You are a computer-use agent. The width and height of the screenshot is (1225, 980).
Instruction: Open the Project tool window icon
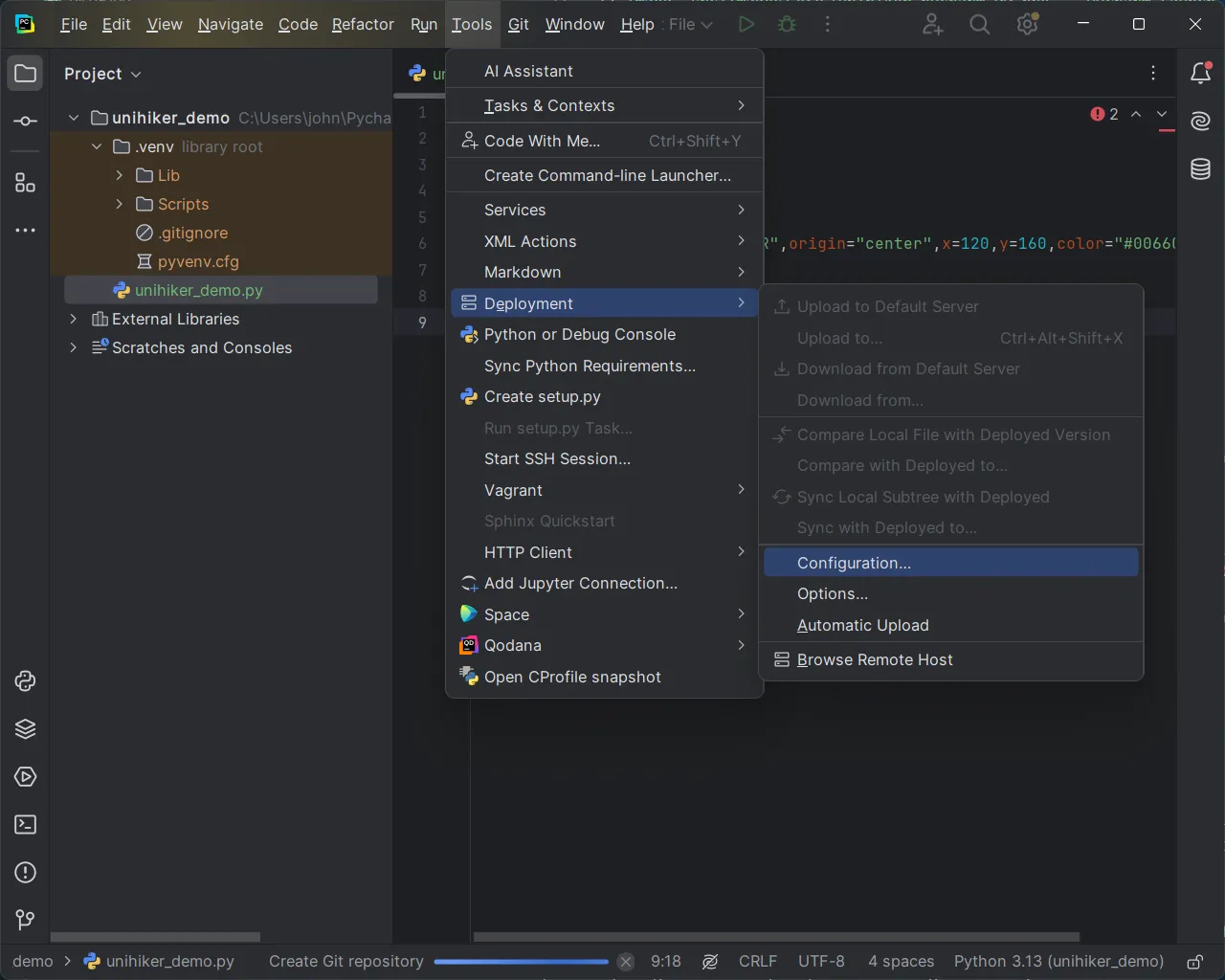(26, 74)
